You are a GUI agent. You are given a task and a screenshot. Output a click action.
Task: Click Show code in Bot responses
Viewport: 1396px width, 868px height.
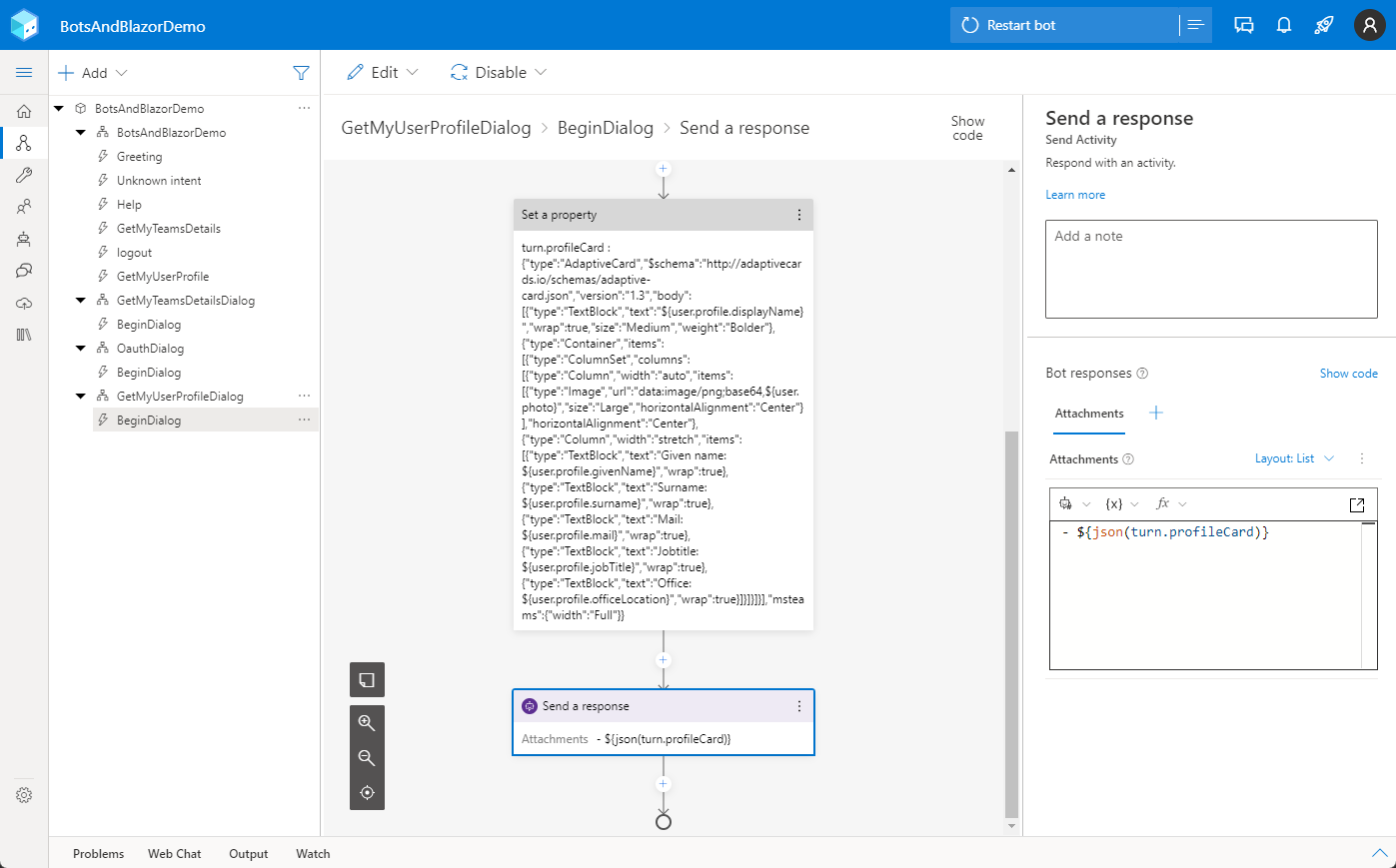coord(1348,374)
